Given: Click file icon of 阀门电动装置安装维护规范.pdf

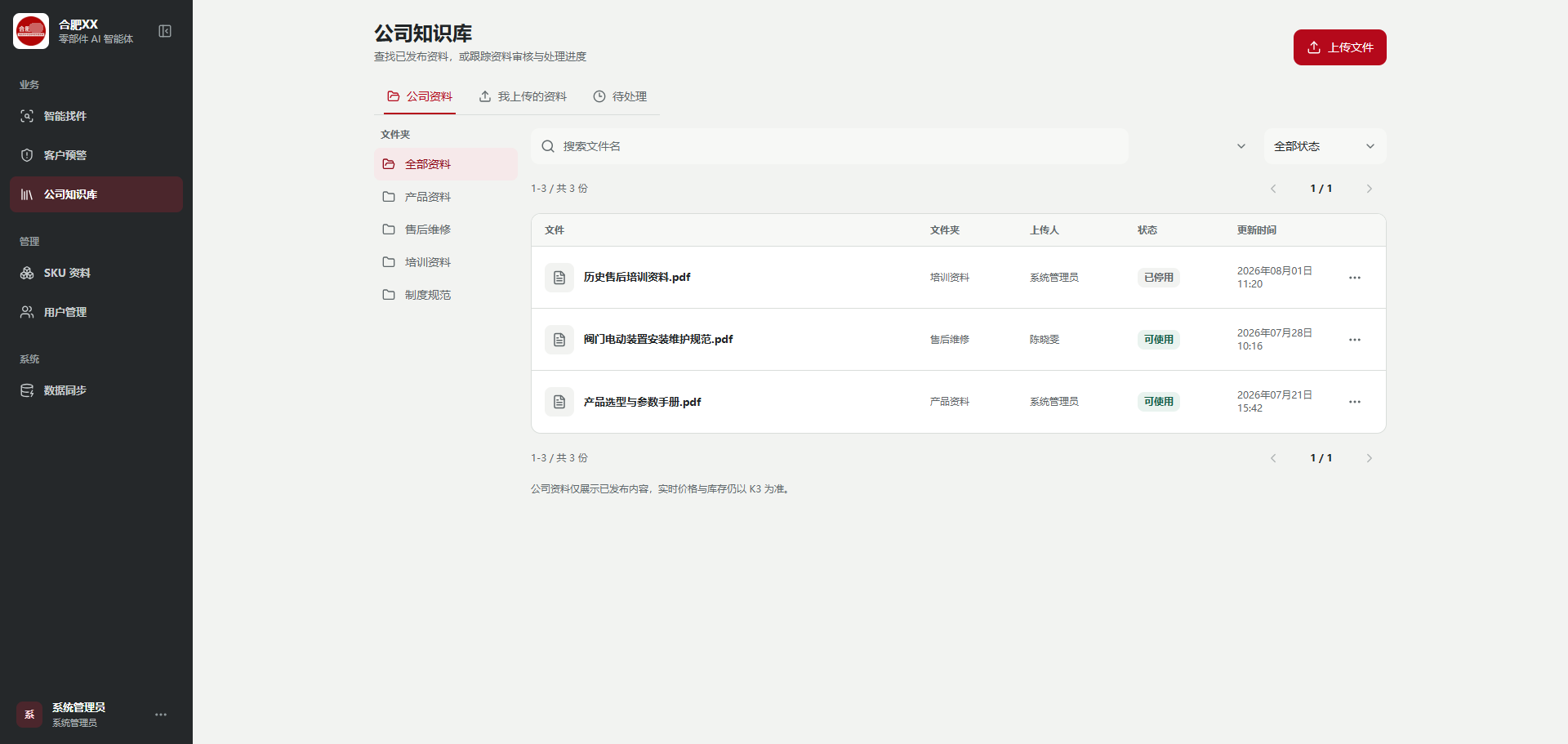Looking at the screenshot, I should coord(559,340).
